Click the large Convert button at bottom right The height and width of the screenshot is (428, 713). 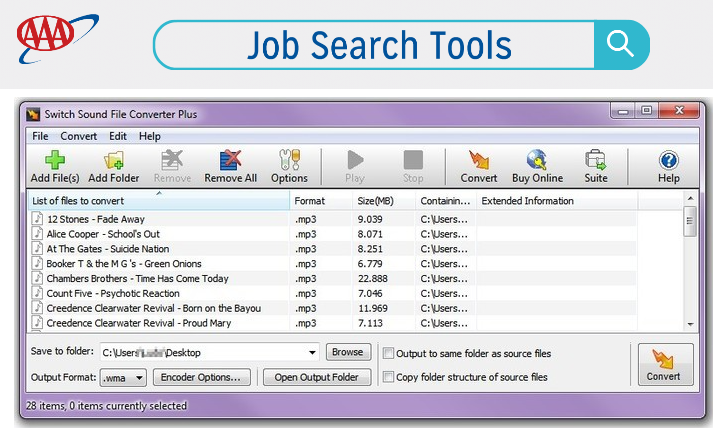tap(665, 364)
